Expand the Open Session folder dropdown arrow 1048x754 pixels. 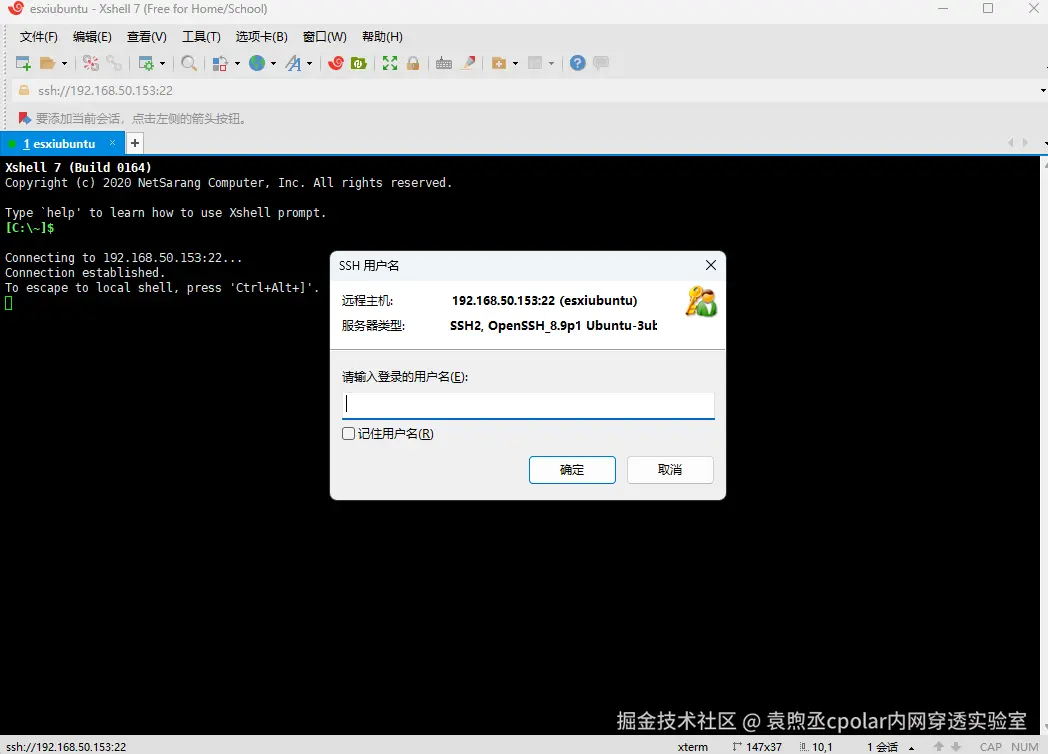[x=64, y=64]
